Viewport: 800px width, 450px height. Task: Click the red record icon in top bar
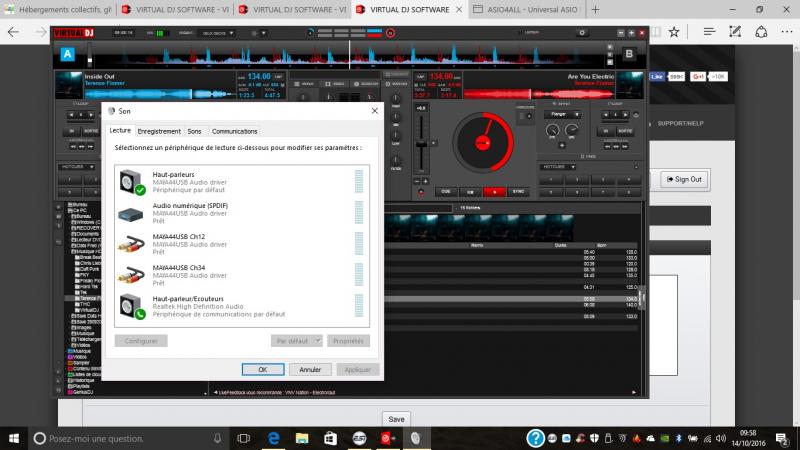point(391,32)
